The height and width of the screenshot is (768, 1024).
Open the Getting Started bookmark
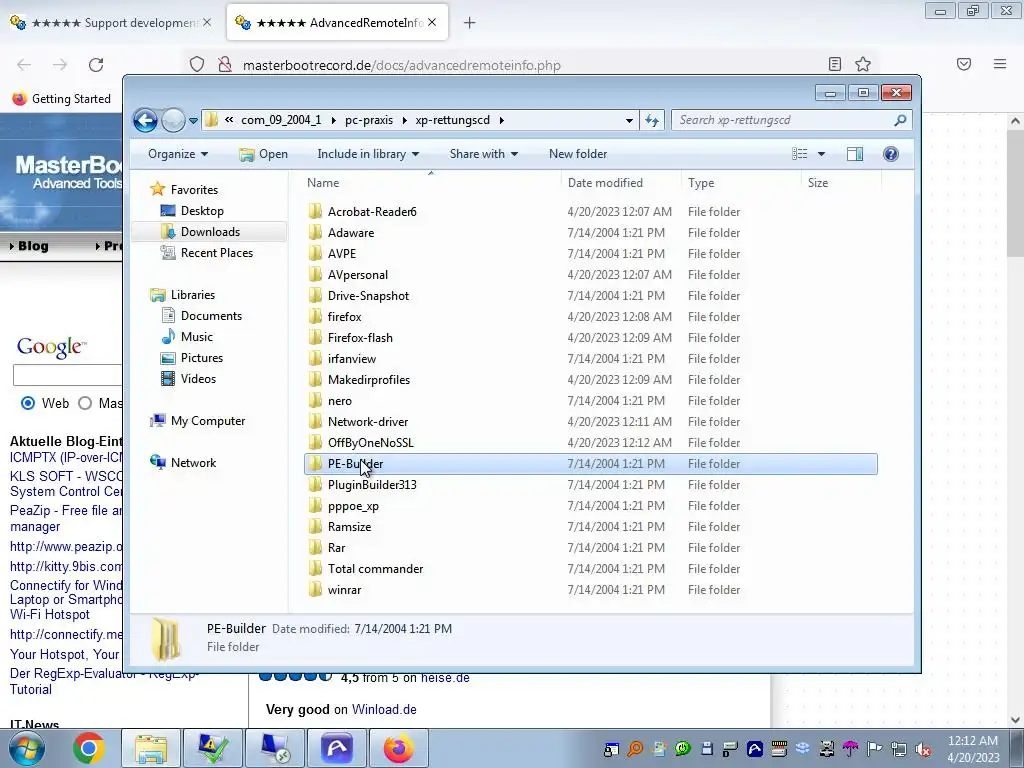click(x=61, y=99)
